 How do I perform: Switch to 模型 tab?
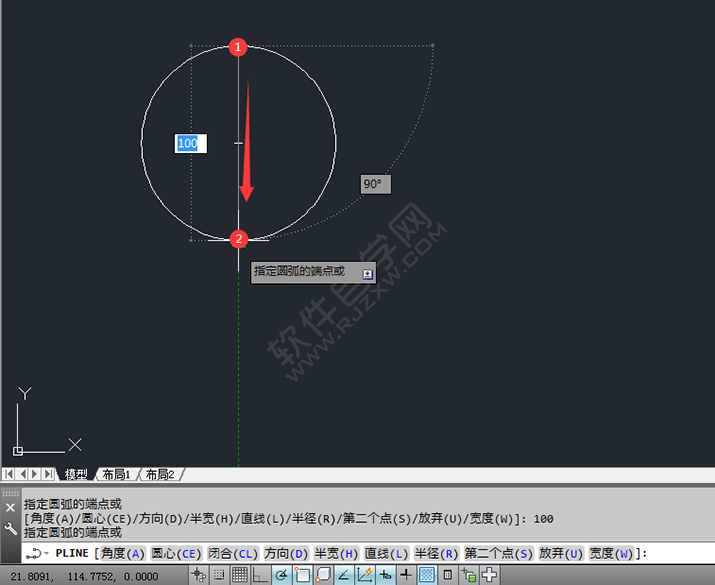(x=76, y=475)
